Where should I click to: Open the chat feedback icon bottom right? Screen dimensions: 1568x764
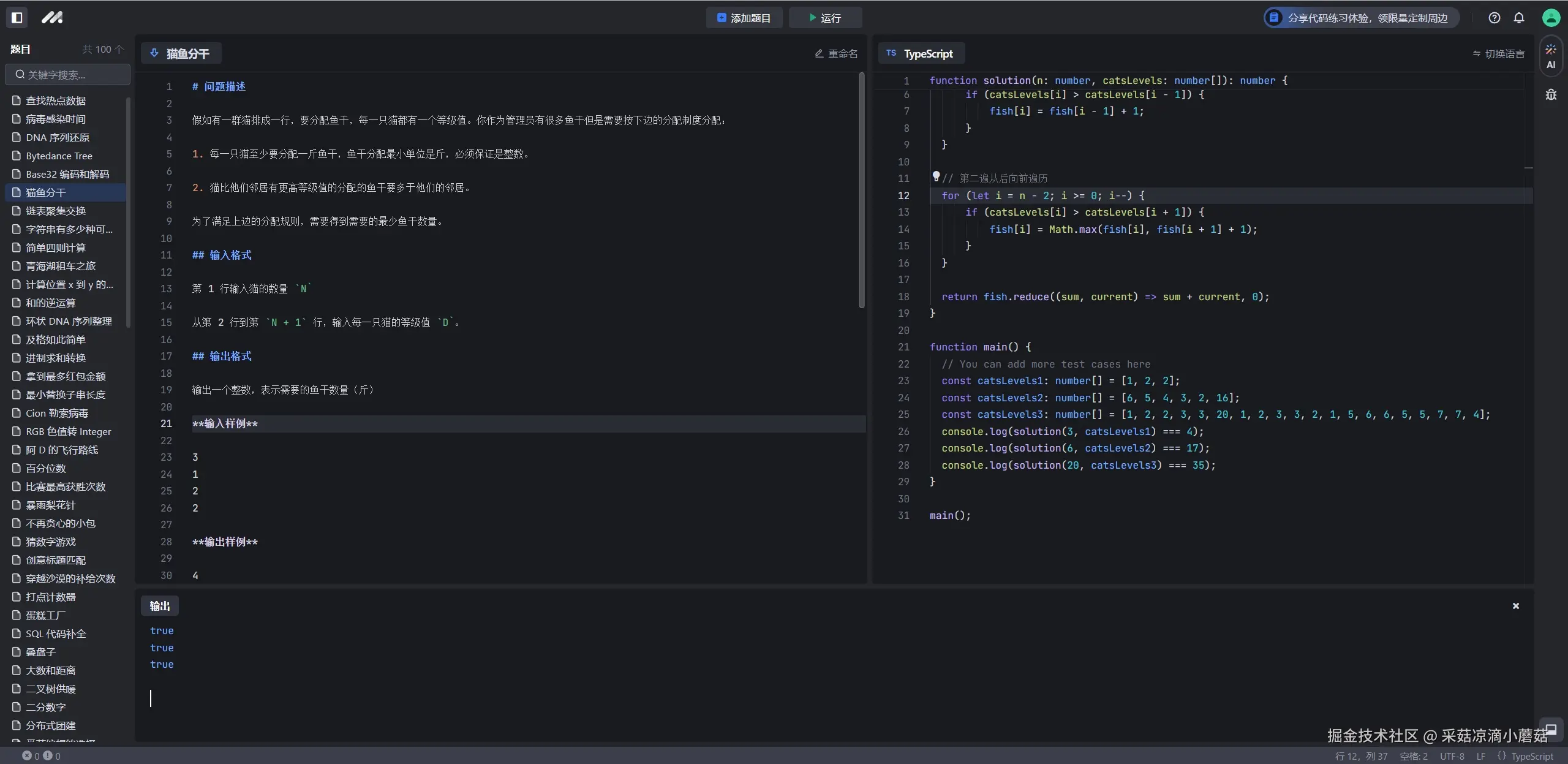[1551, 729]
